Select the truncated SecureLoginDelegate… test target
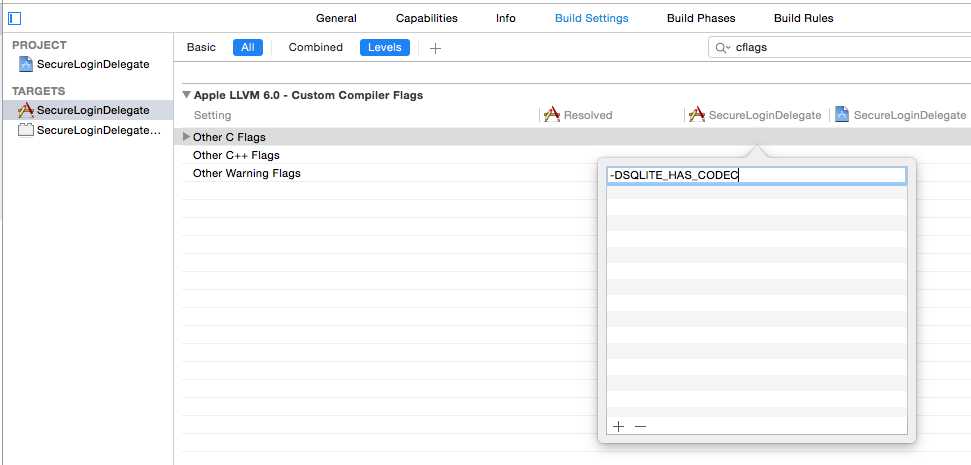 (86, 130)
